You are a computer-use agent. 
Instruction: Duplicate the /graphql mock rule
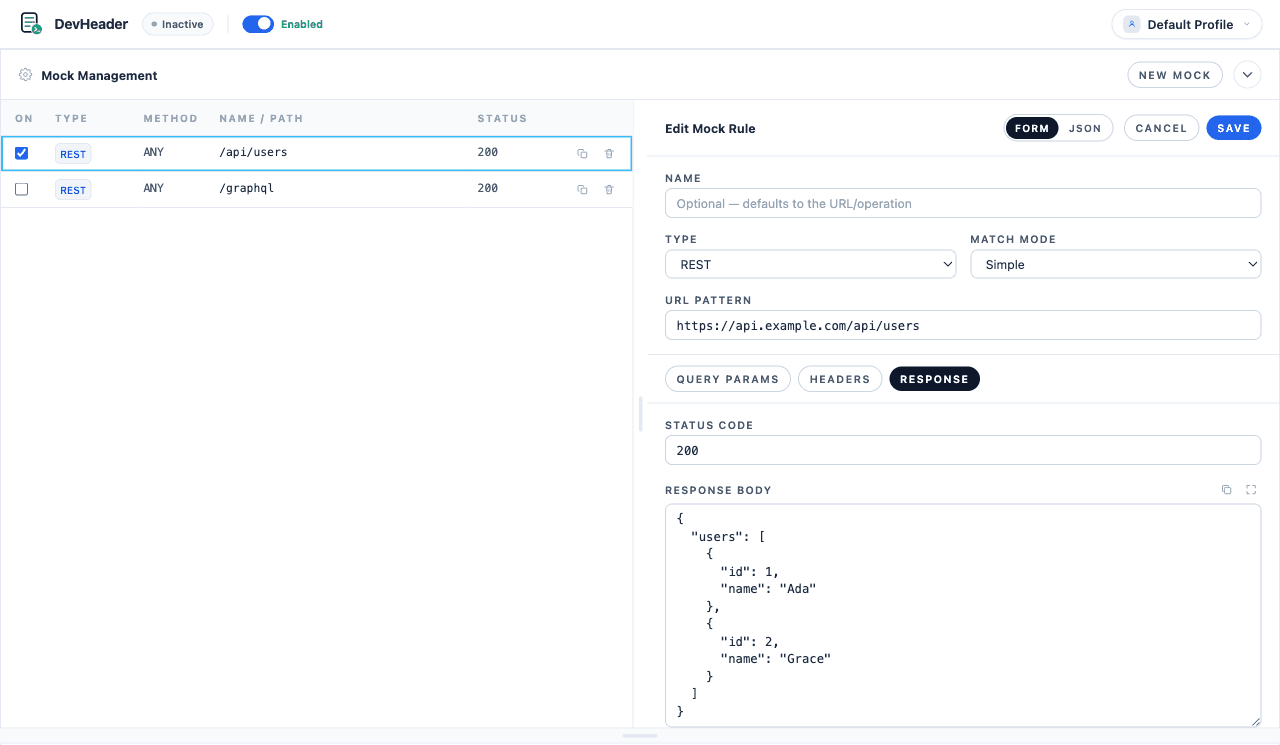pos(582,189)
